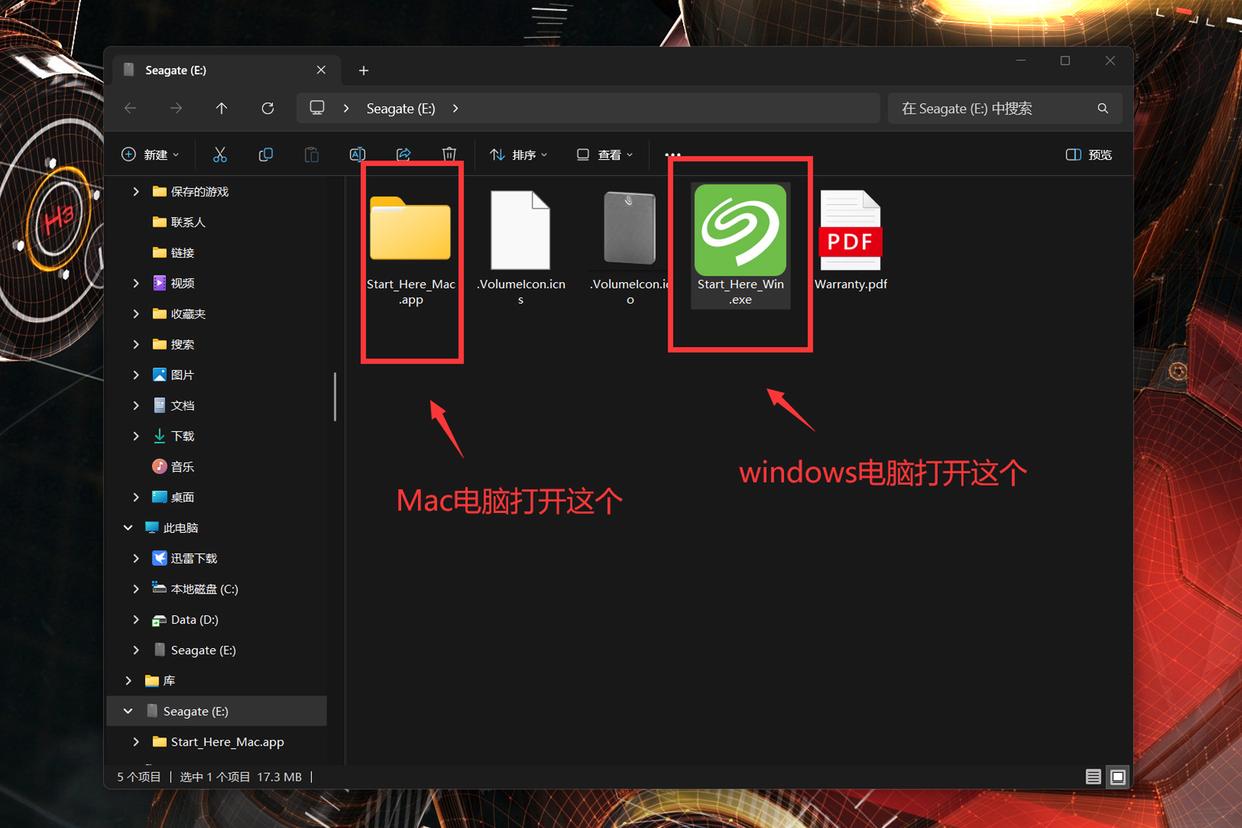Collapse the 此电脑 tree node
The image size is (1242, 828).
(x=128, y=527)
